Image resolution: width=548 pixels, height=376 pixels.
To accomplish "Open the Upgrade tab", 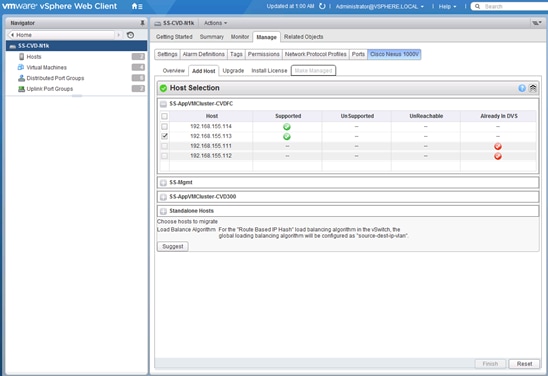I will coord(233,71).
